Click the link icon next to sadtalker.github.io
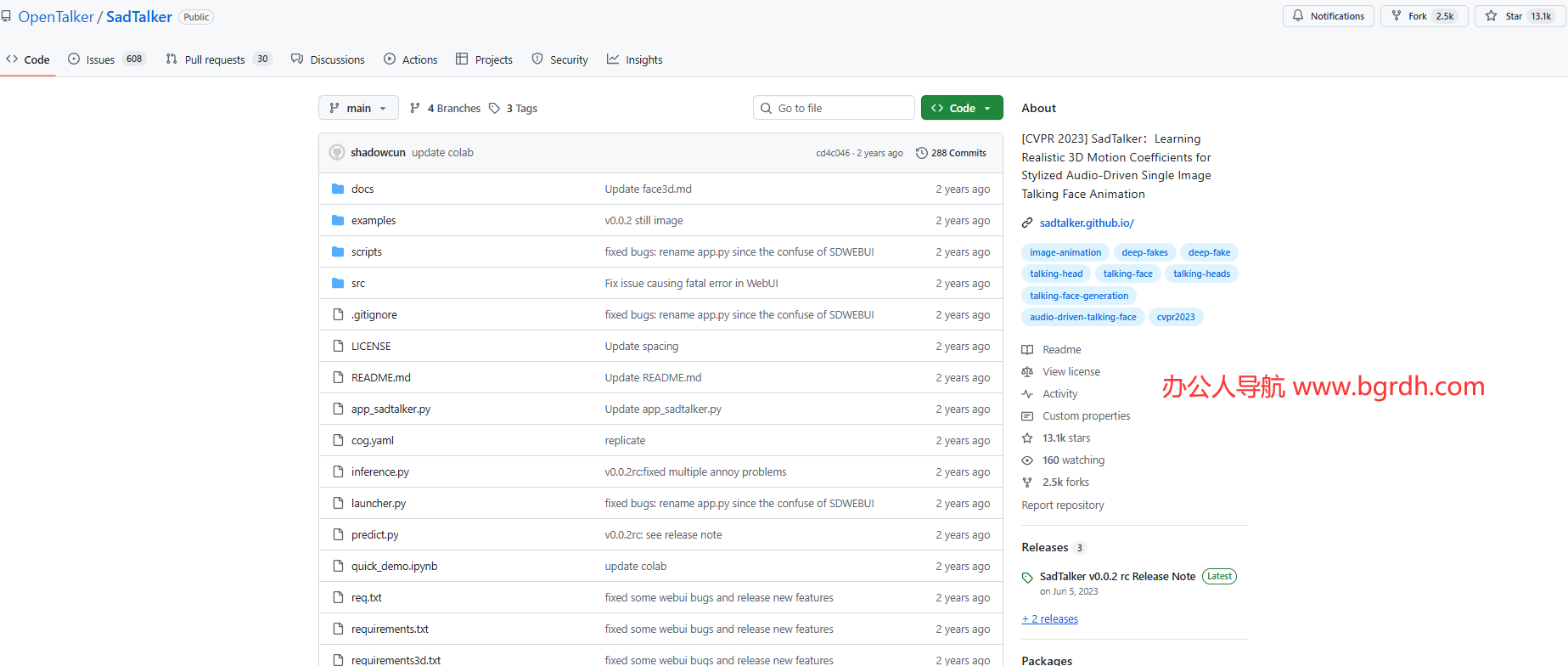1568x666 pixels. (x=1027, y=223)
